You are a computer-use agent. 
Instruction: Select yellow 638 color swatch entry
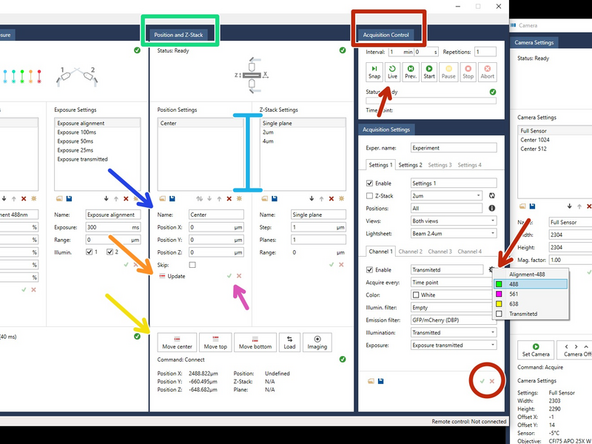(531, 304)
